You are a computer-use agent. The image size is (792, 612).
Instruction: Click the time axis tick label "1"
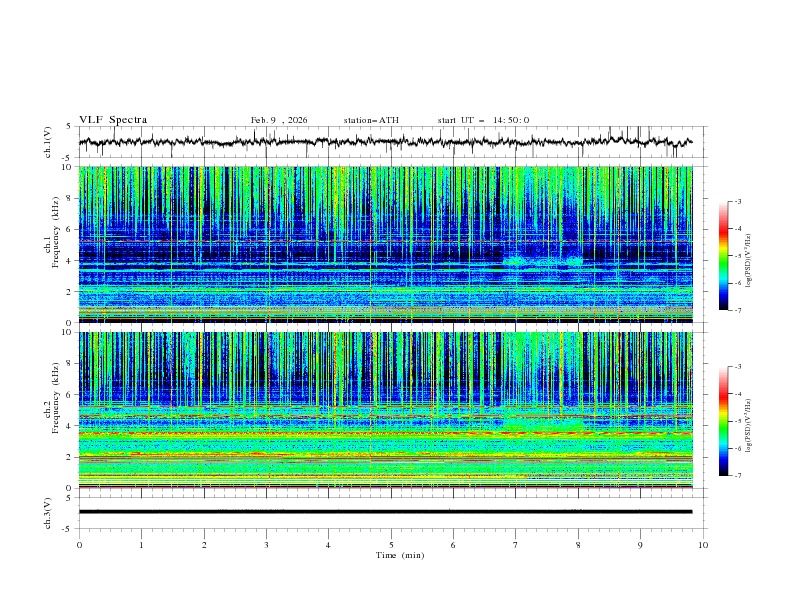141,545
